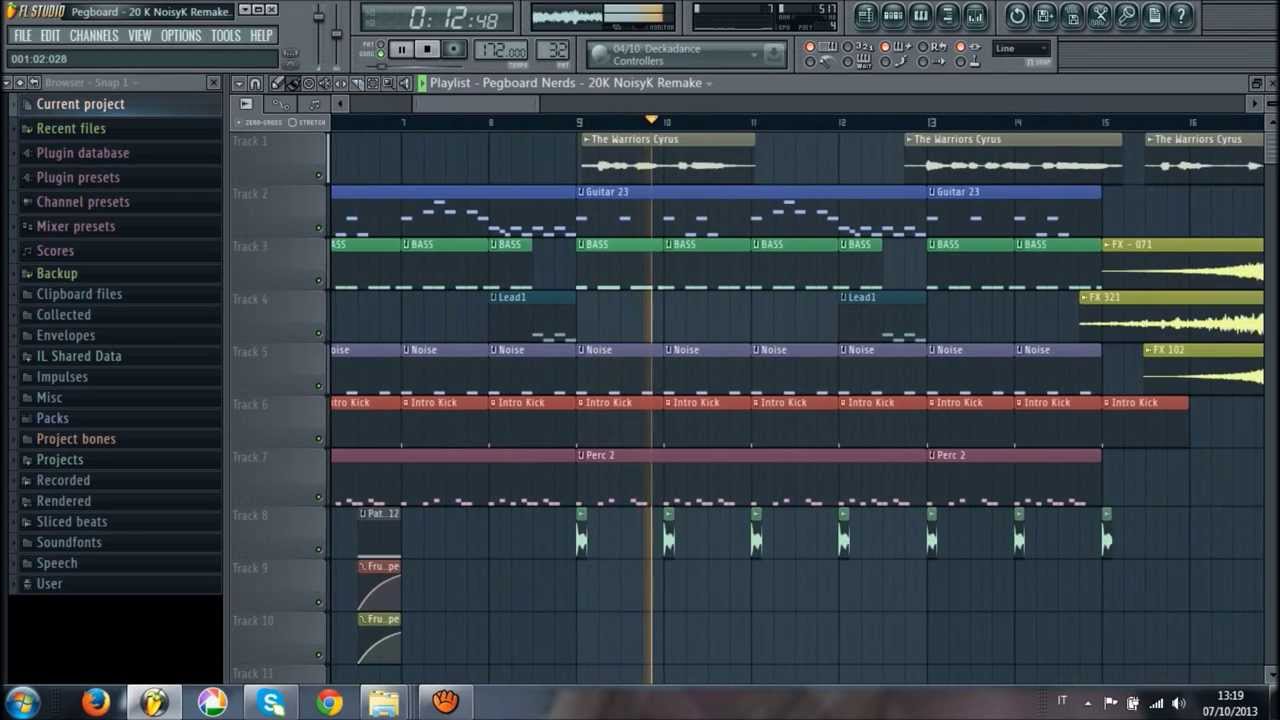The image size is (1280, 720).
Task: Click the master pitch slider knob
Action: [337, 34]
